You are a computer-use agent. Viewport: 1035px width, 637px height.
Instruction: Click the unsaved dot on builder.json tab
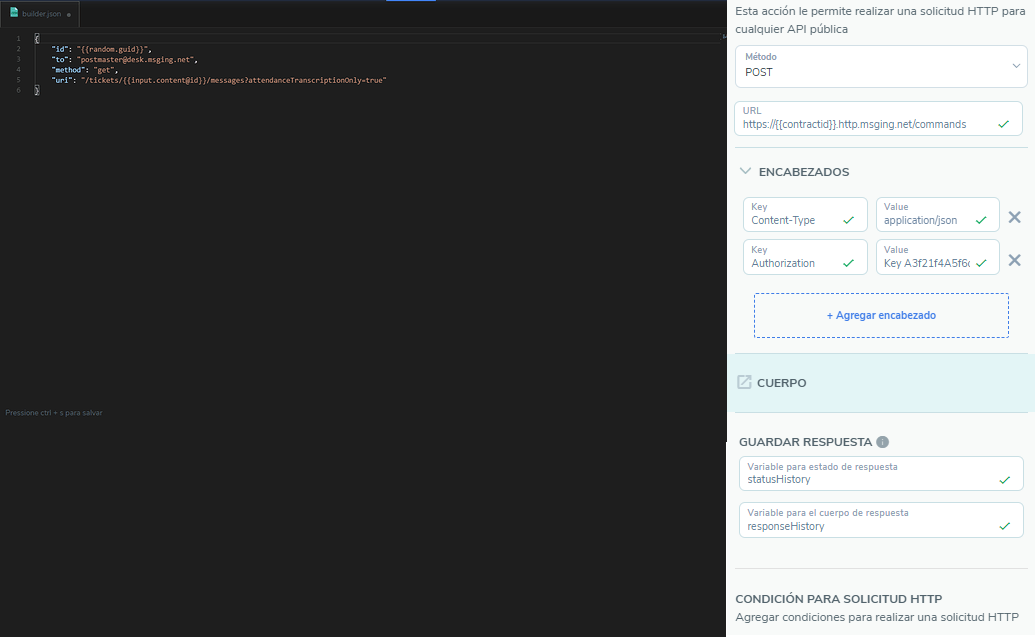69,15
